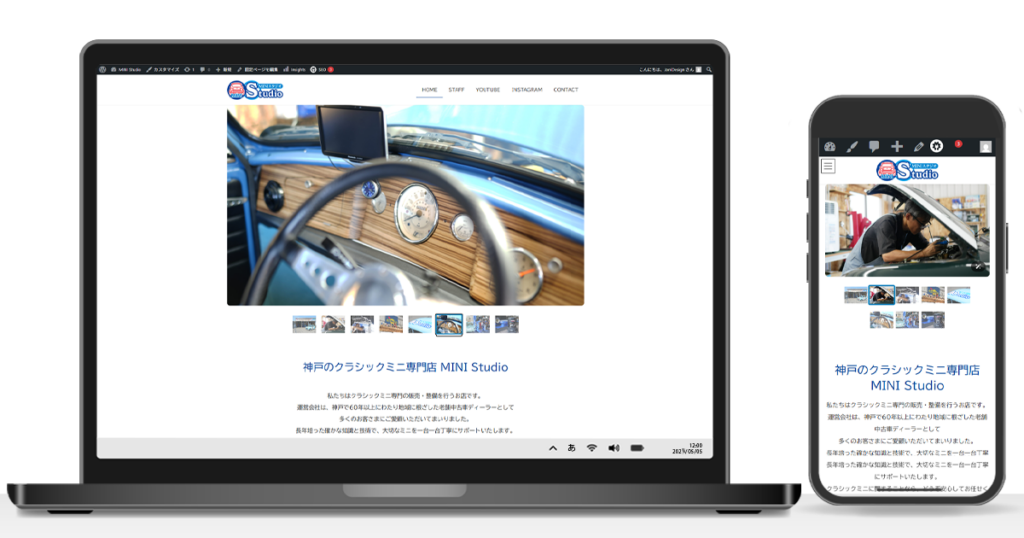Open the dashboard gauge icon on phone admin bar
The width and height of the screenshot is (1024, 538).
[x=830, y=146]
